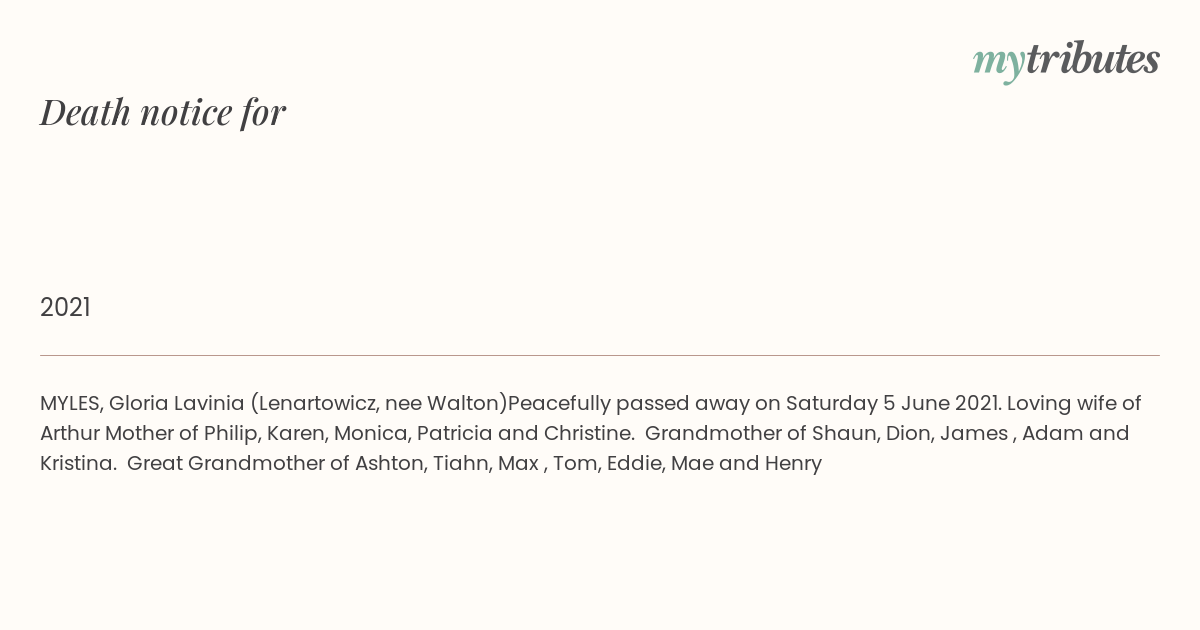Select the text "(Lenartowicz, nee Walton)"

pyautogui.click(x=379, y=404)
